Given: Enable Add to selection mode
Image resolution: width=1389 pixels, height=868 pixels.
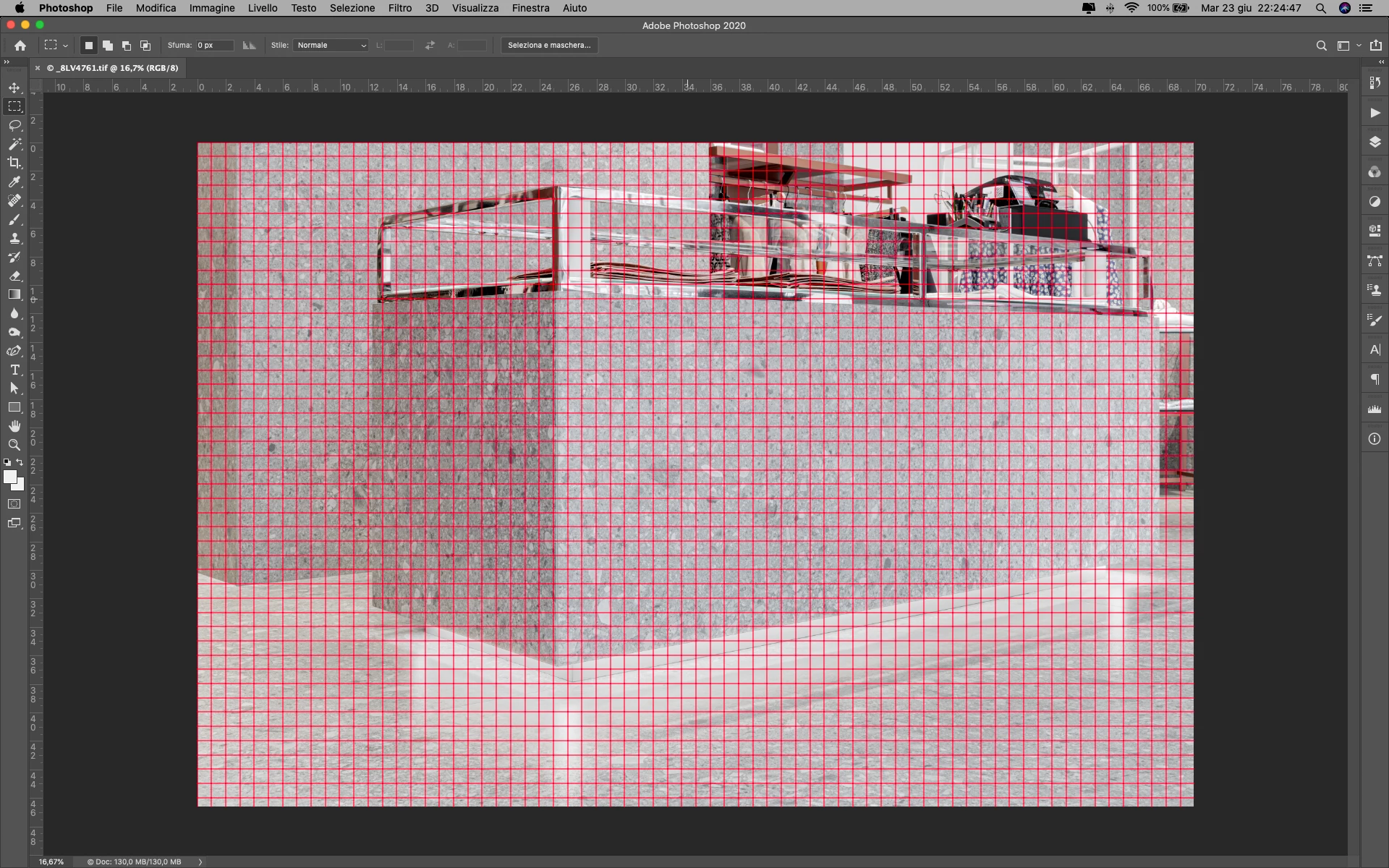Looking at the screenshot, I should tap(107, 45).
